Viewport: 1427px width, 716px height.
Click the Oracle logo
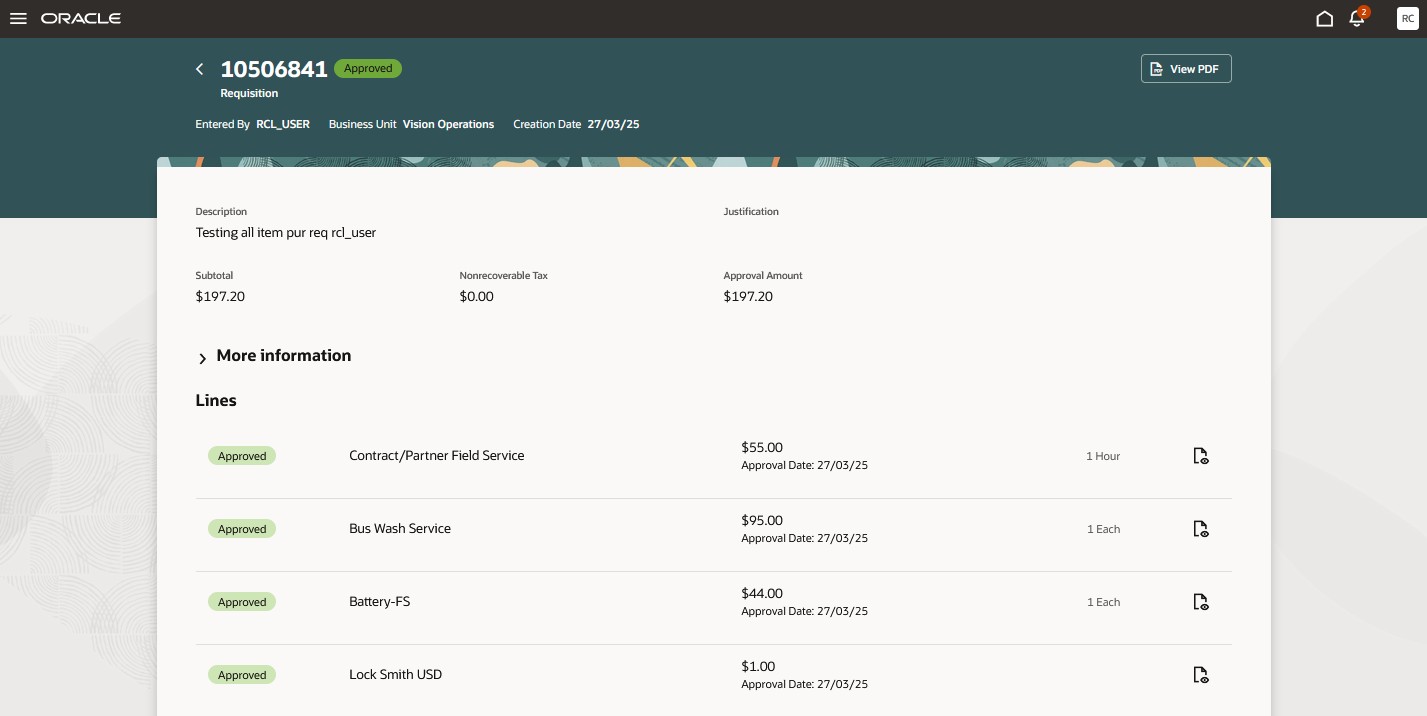coord(80,18)
